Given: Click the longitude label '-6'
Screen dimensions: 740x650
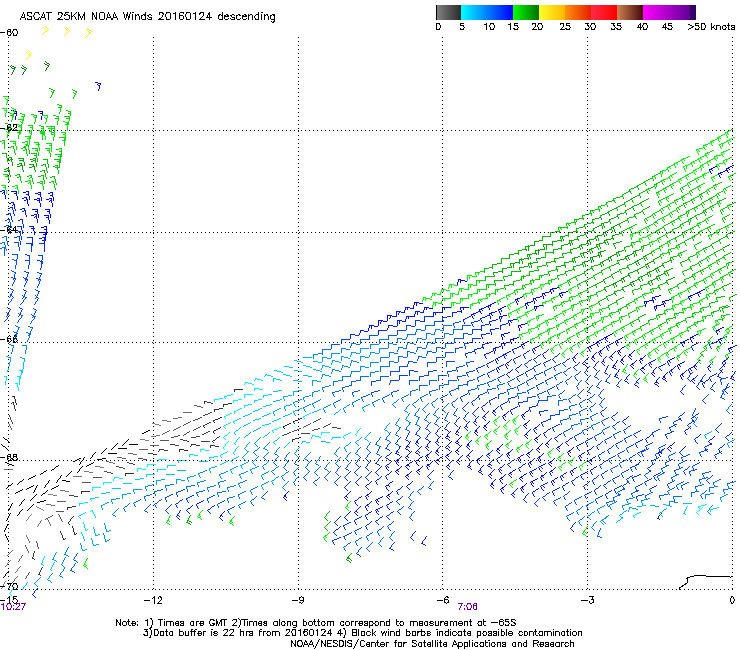Looking at the screenshot, I should pos(442,600).
